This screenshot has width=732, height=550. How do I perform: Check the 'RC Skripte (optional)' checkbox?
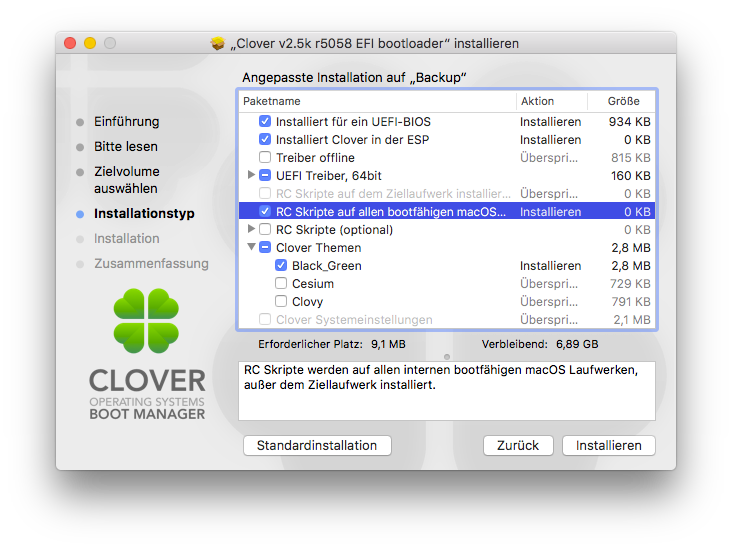265,229
